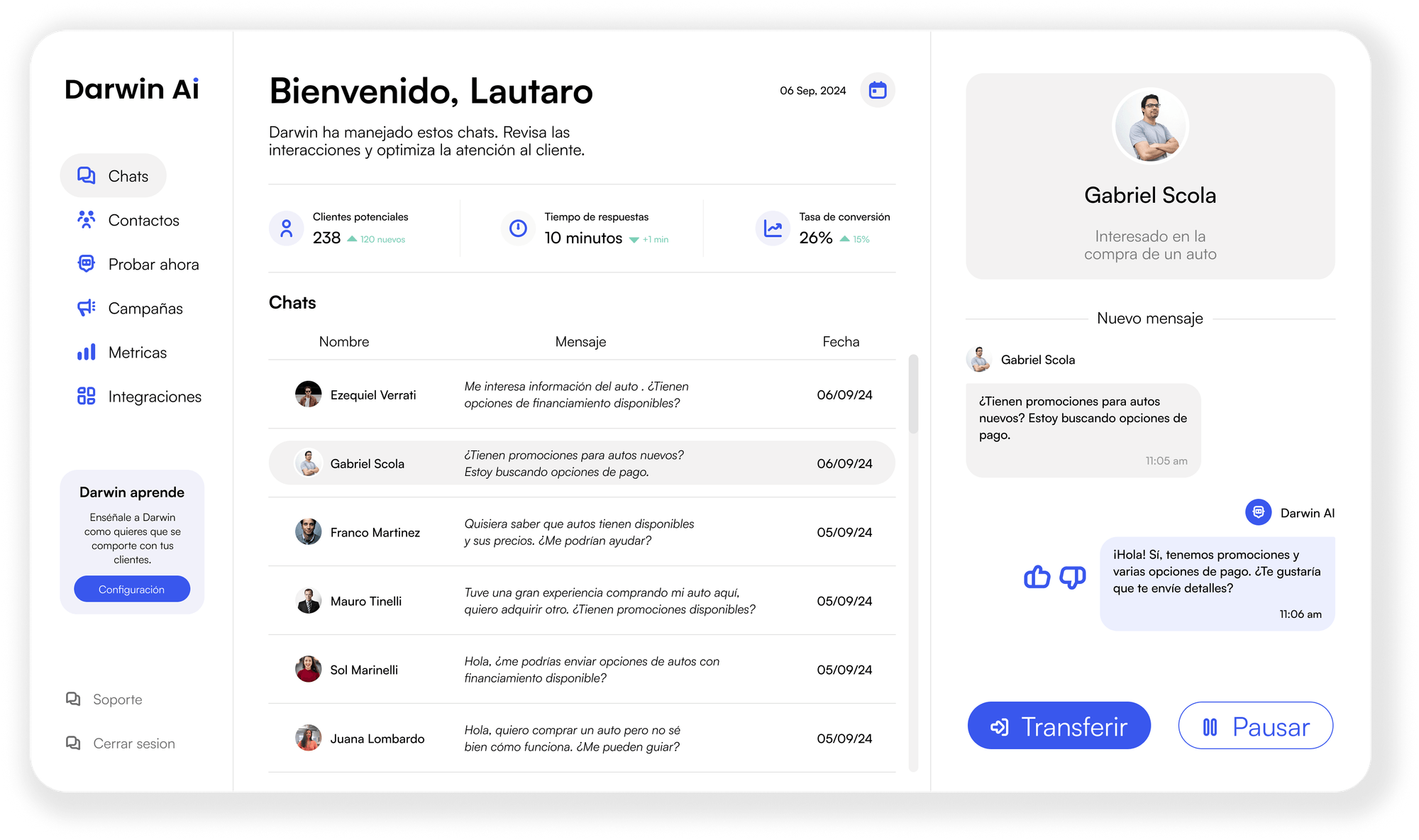This screenshot has width=1419, height=840.
Task: Click the chats list vertical scrollbar
Action: pyautogui.click(x=913, y=394)
